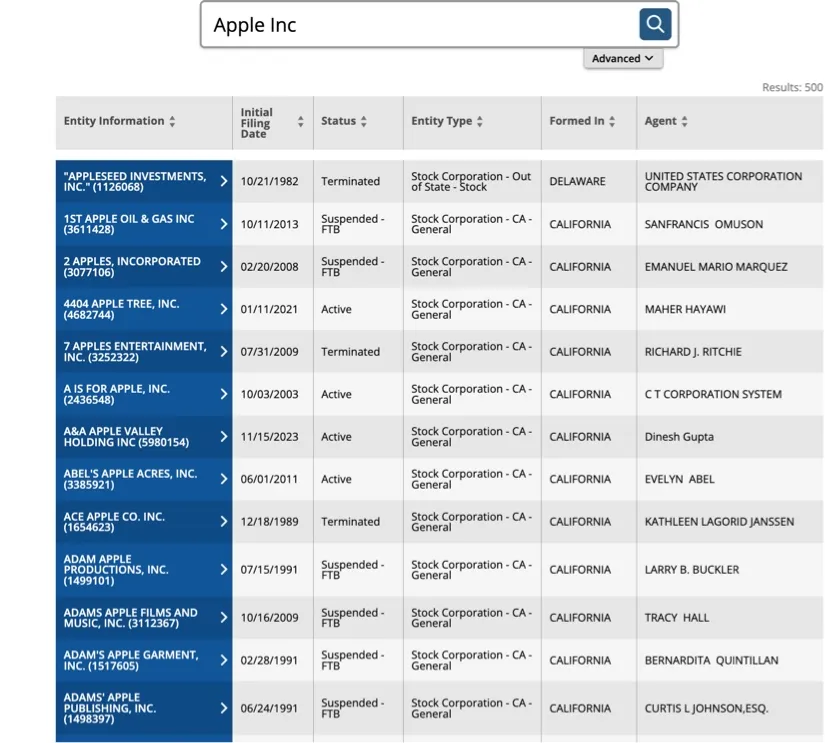
Task: Expand 4404 APPLE TREE row chevron
Action: (x=224, y=309)
